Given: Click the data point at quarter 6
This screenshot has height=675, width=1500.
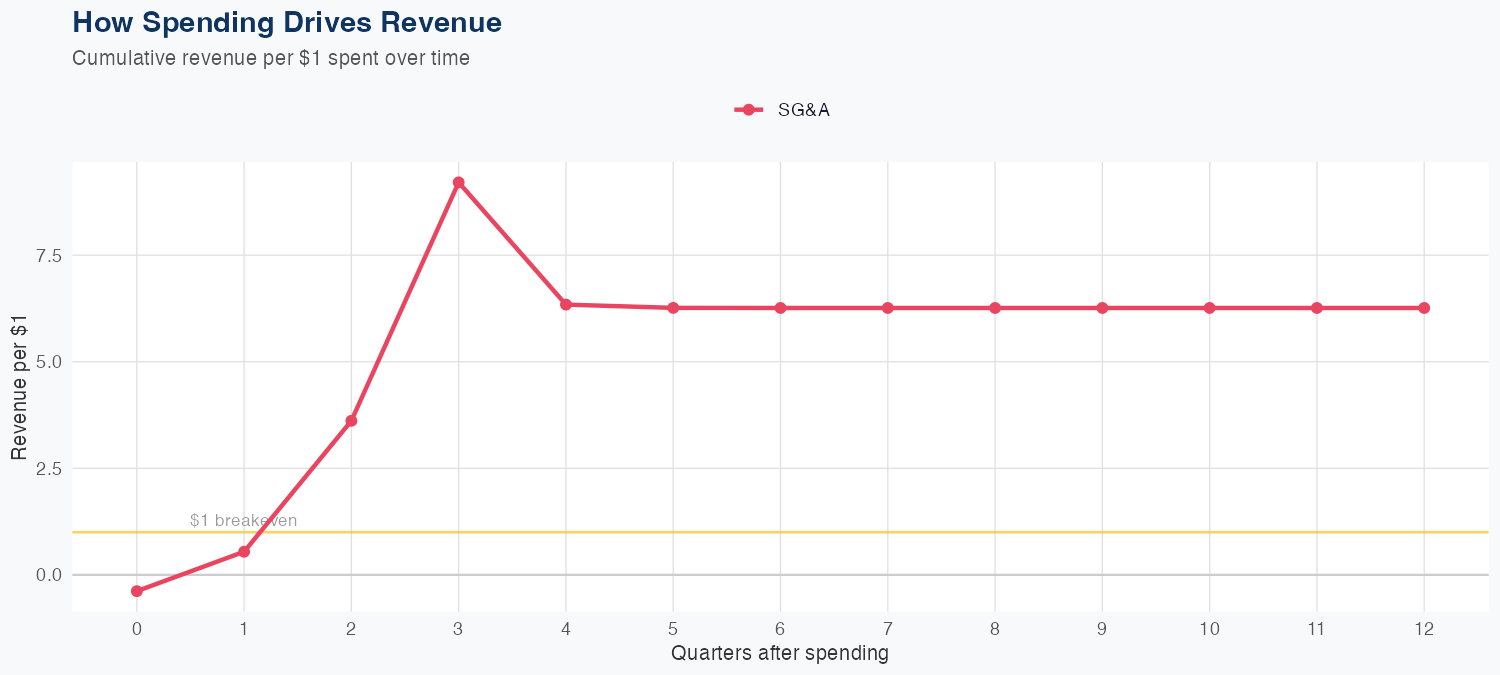Looking at the screenshot, I should point(780,308).
